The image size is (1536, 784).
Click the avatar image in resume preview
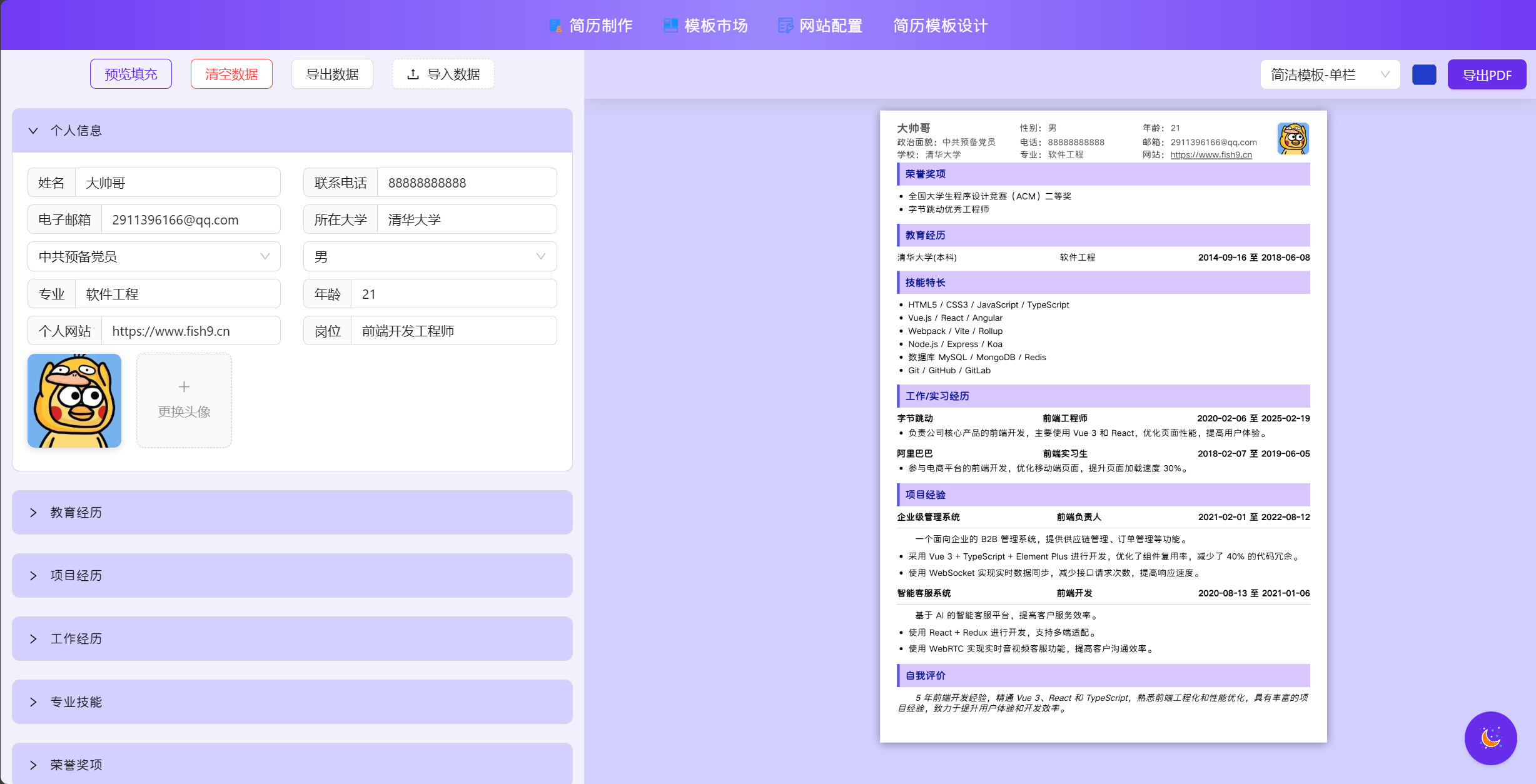pos(1293,139)
